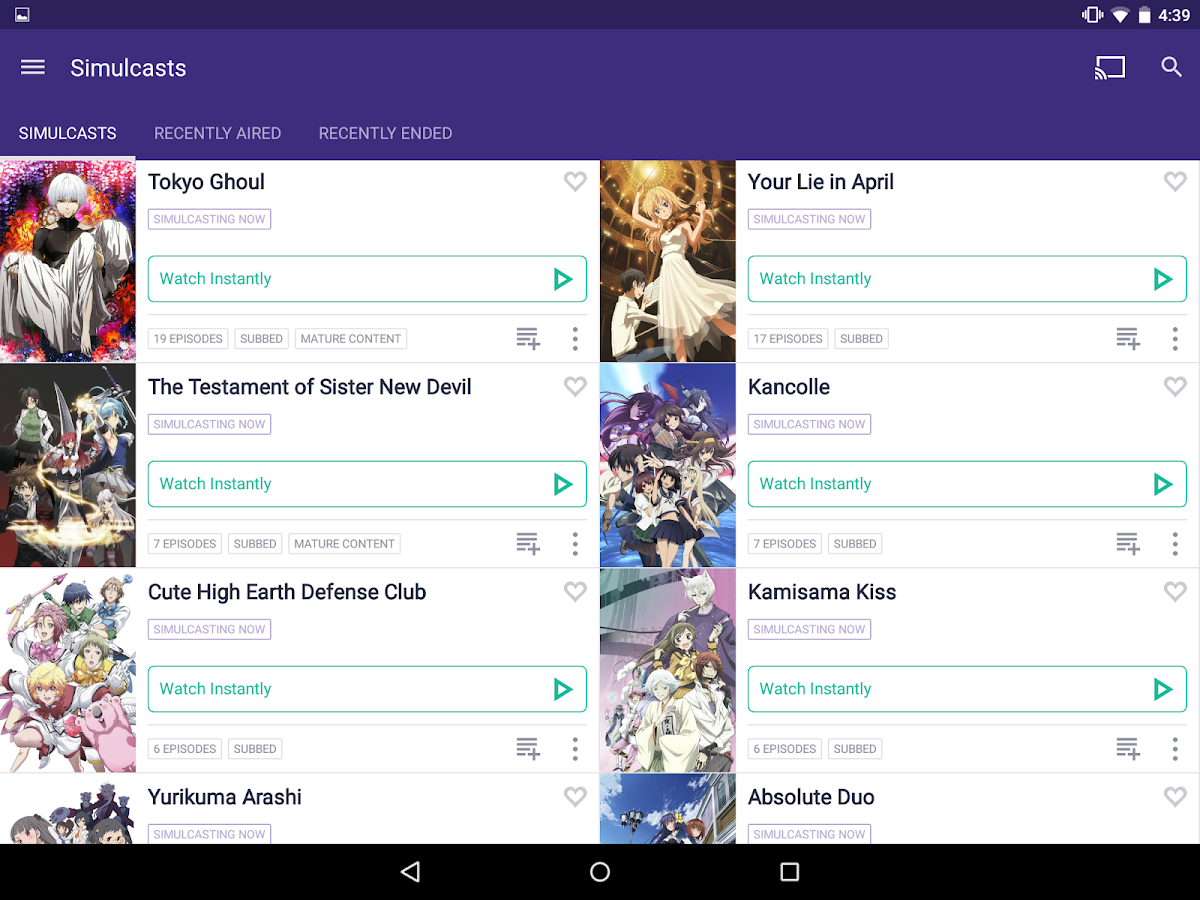Open Kancolle overflow menu
This screenshot has height=900, width=1200.
point(1175,543)
